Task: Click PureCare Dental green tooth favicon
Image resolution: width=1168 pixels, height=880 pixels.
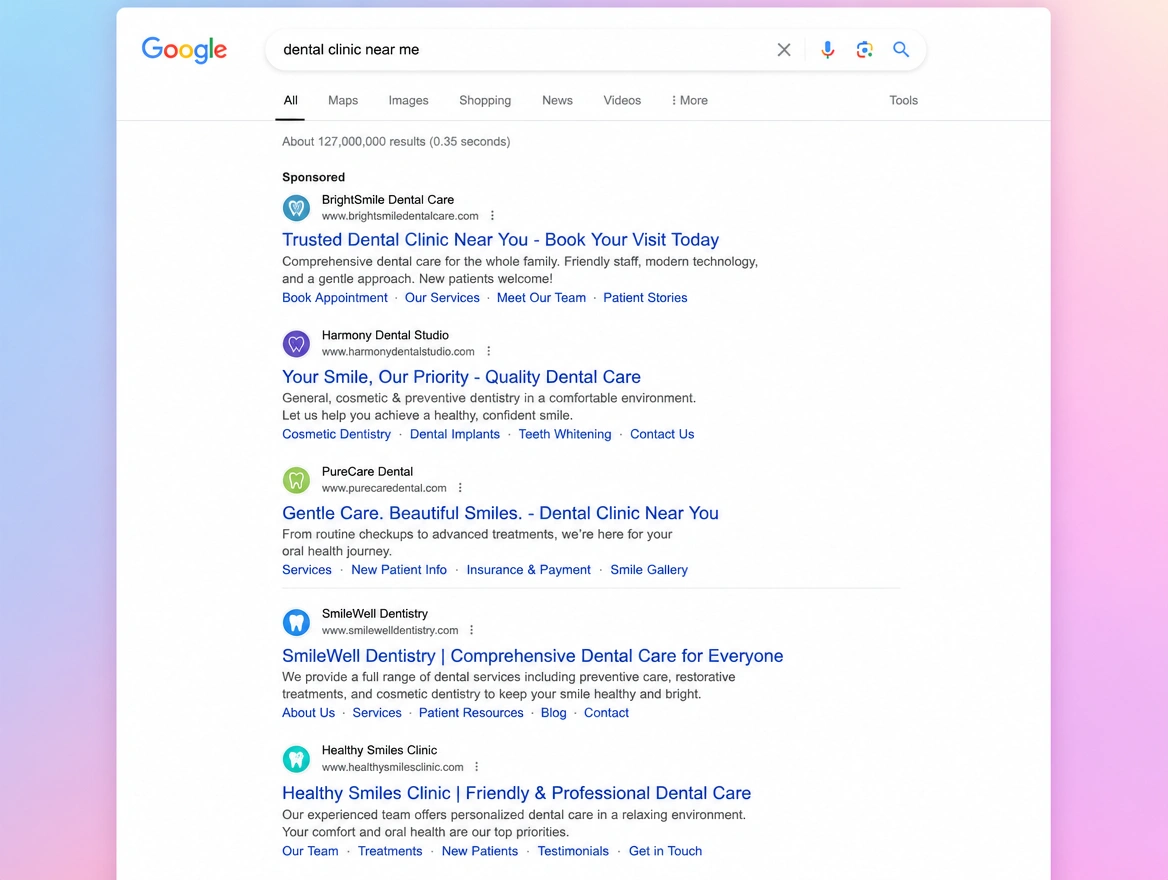Action: pyautogui.click(x=296, y=480)
